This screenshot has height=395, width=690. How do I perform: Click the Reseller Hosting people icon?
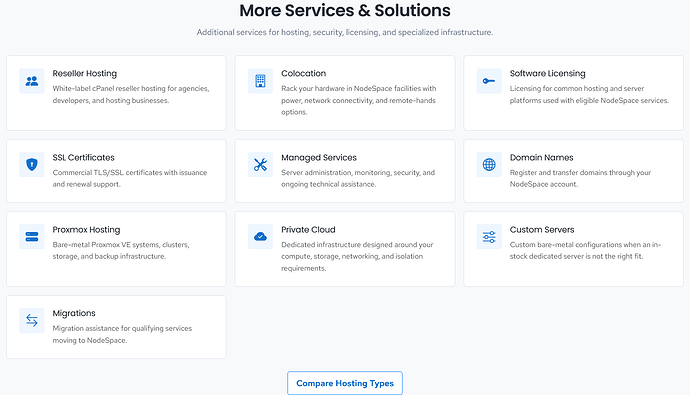click(32, 81)
